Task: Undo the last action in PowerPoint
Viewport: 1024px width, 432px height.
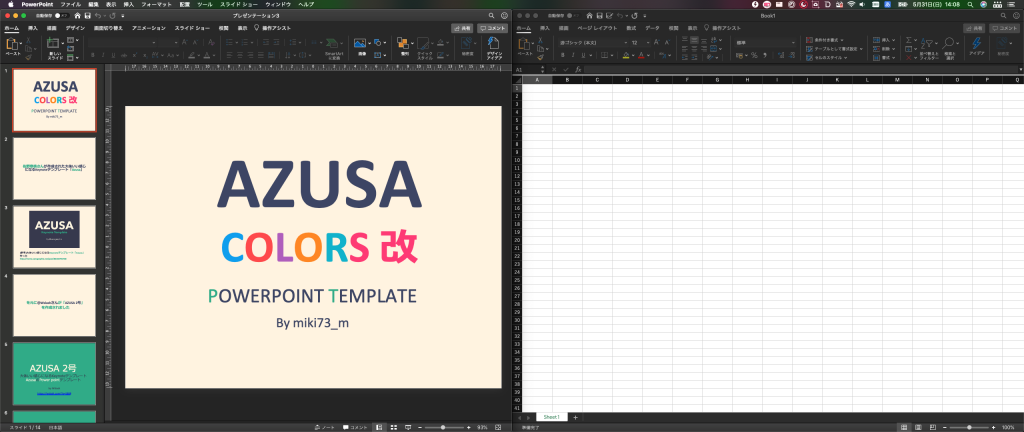Action: [x=98, y=15]
